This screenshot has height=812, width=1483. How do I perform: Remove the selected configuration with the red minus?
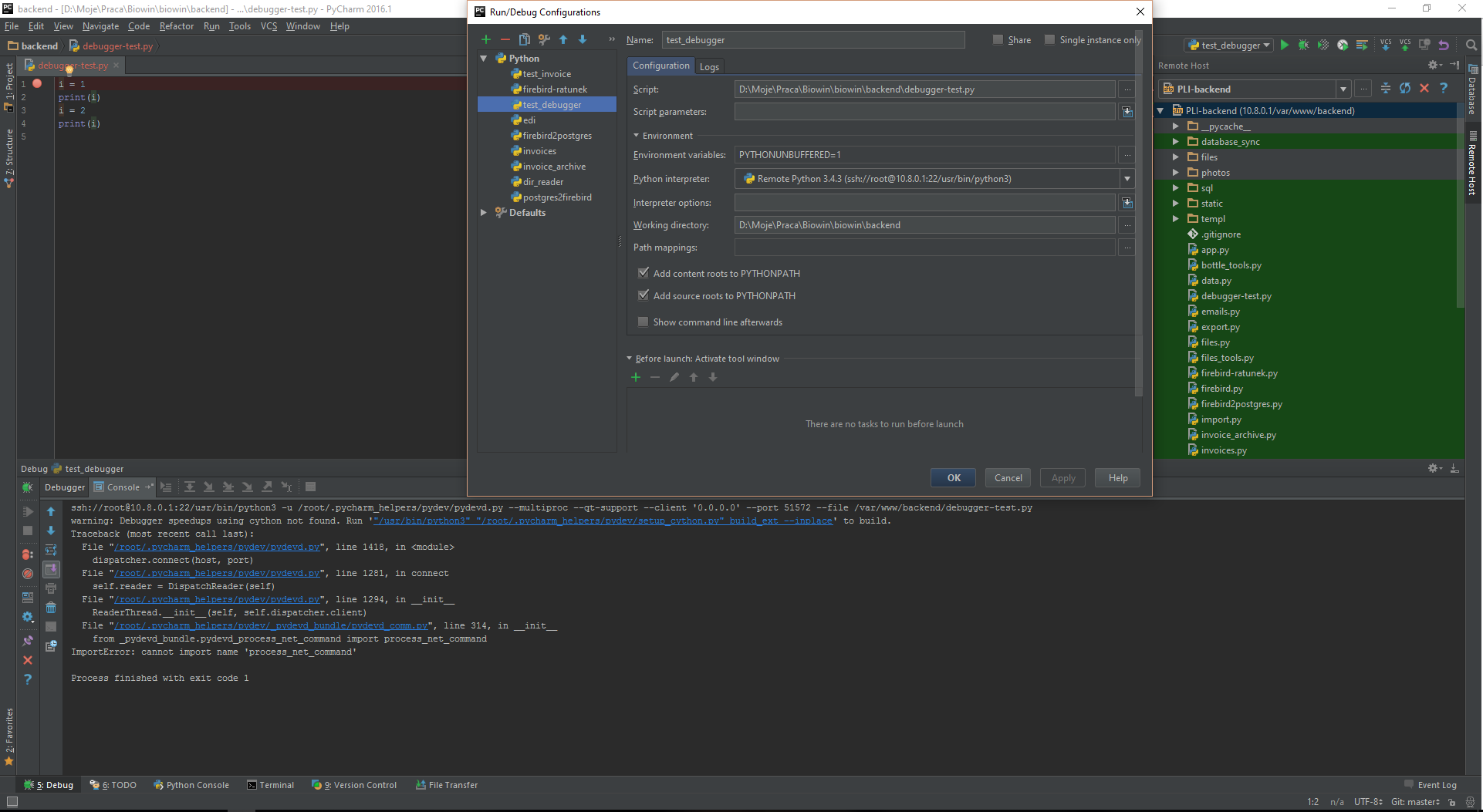pos(505,39)
